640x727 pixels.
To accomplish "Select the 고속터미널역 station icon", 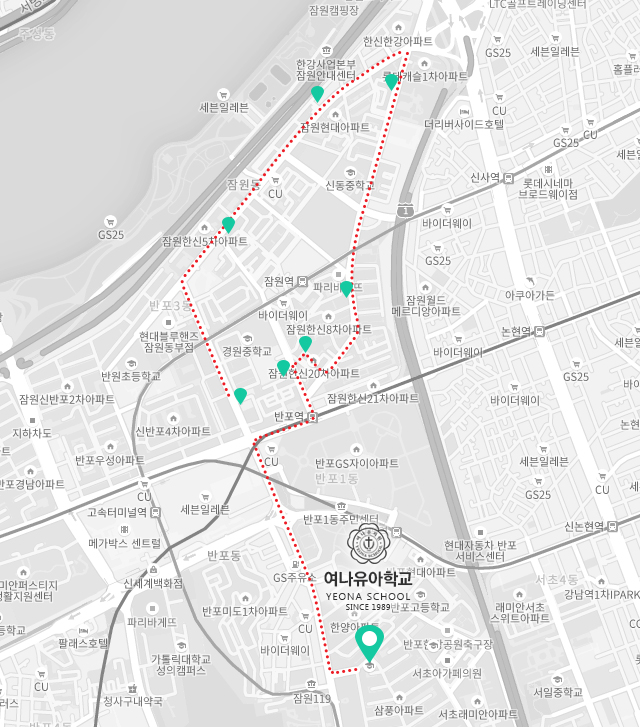I will 155,512.
